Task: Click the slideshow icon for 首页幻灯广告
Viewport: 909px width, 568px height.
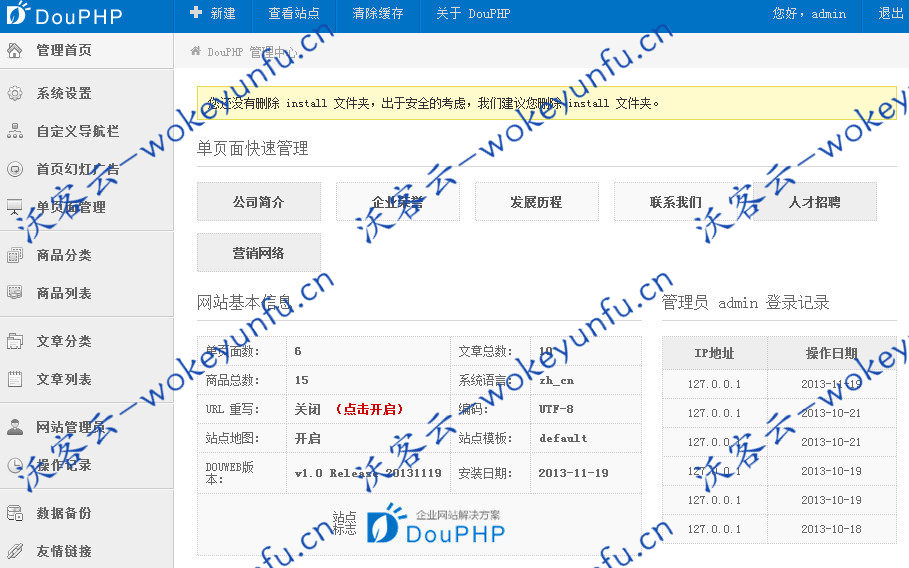Action: click(14, 169)
